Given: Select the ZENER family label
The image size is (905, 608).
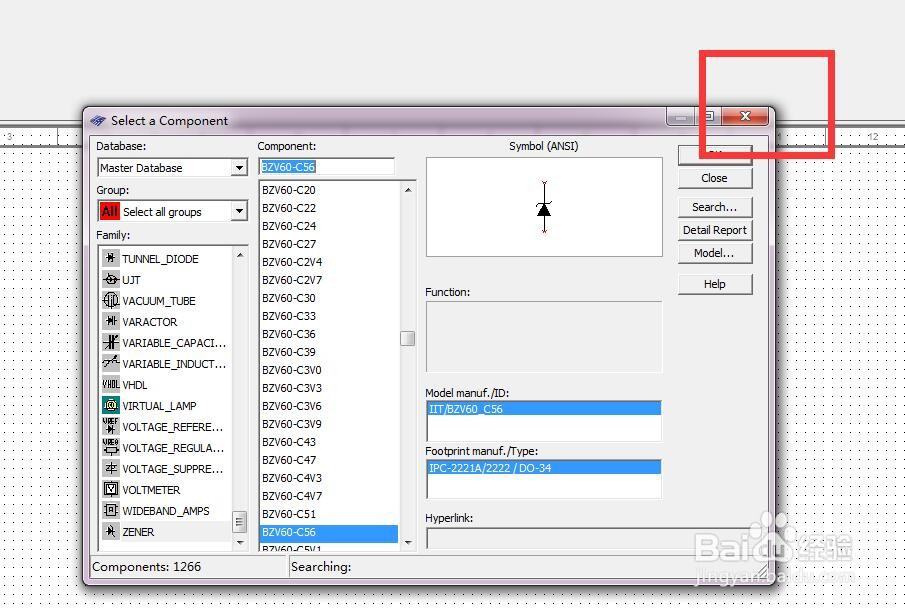Looking at the screenshot, I should [x=138, y=532].
